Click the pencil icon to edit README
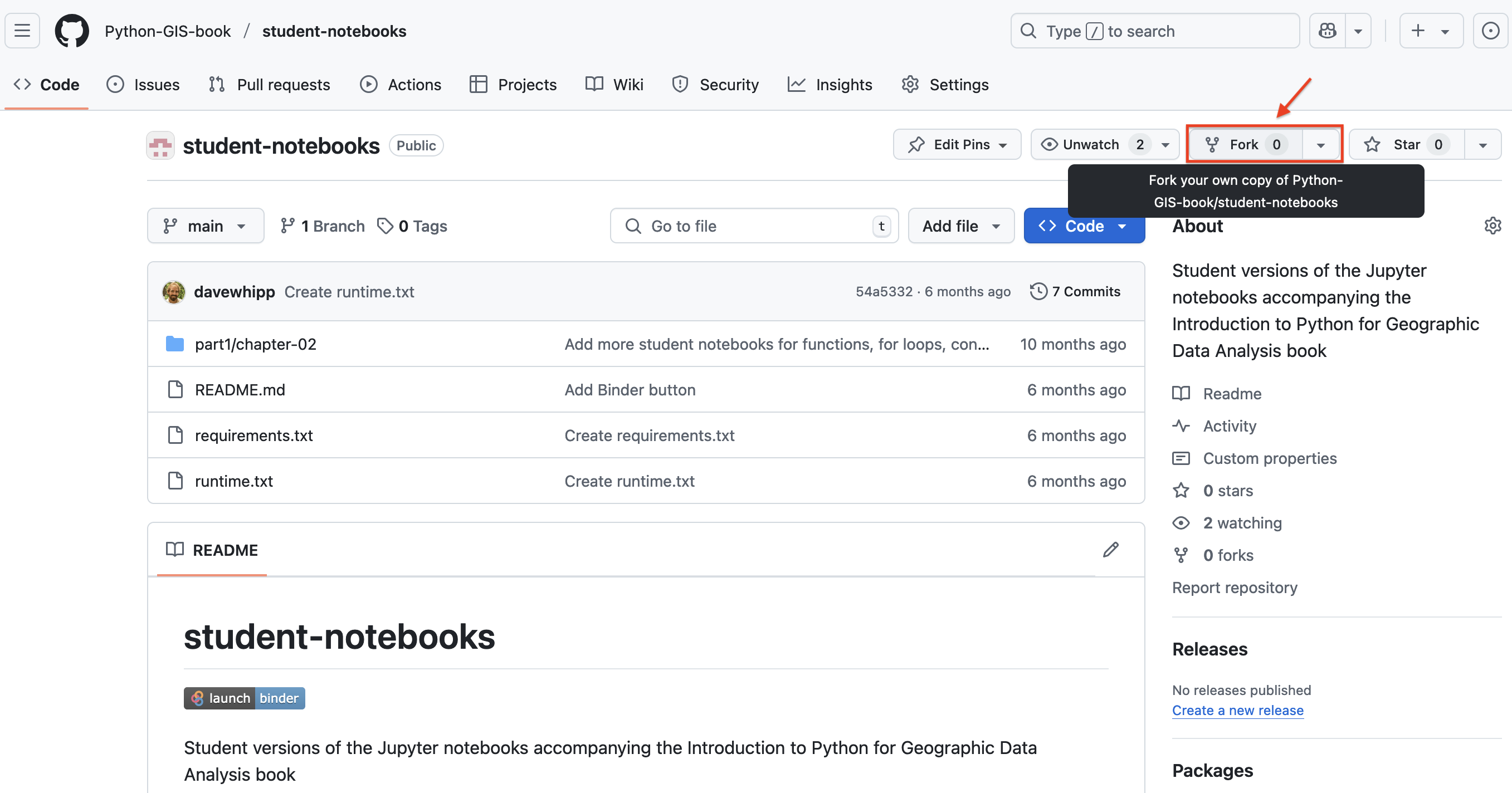Screen dimensions: 1512x793 (1110, 550)
